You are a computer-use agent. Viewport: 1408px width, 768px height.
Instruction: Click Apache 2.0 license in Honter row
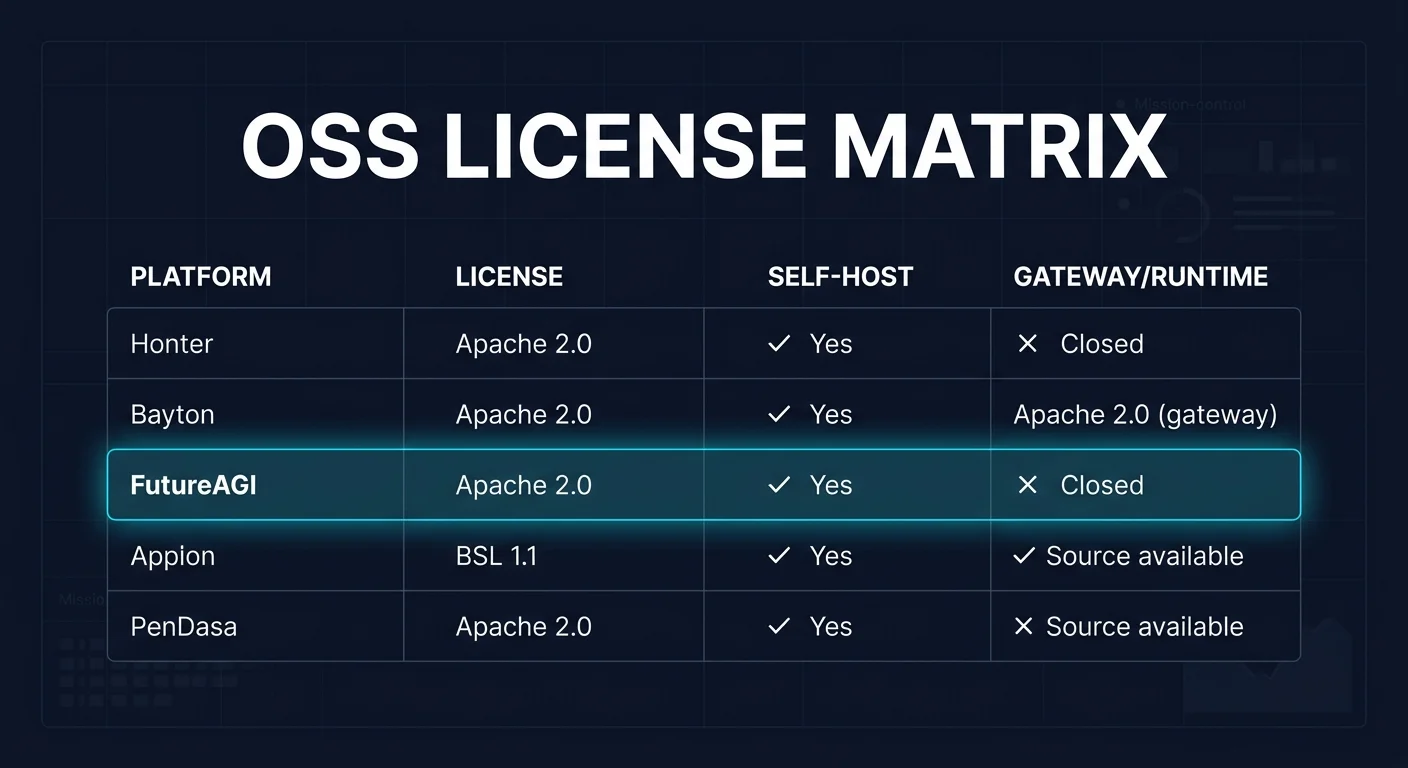click(x=524, y=344)
